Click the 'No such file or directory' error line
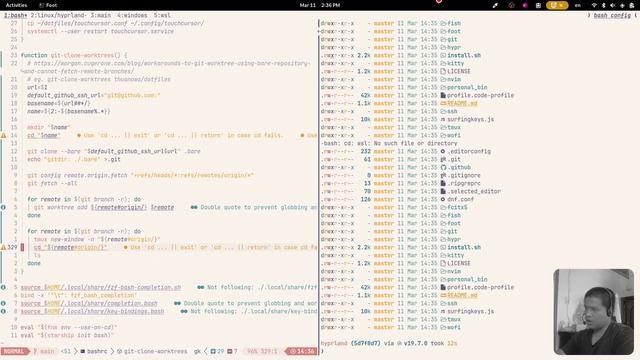Viewport: 640px width, 360px height. point(389,143)
